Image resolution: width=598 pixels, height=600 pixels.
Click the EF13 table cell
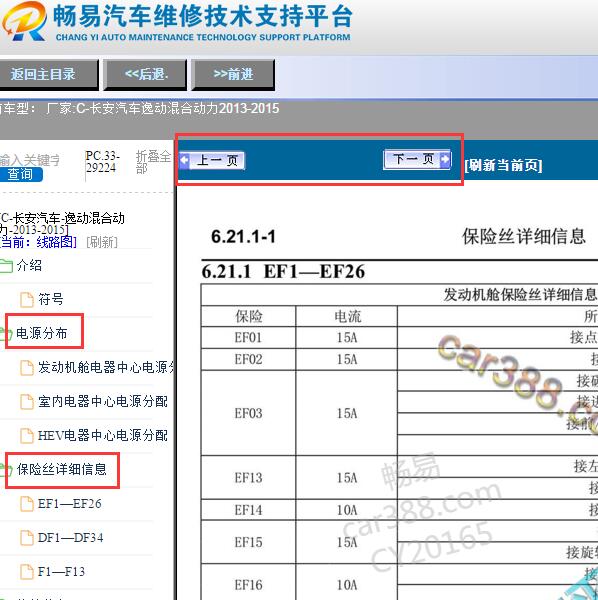click(x=248, y=478)
